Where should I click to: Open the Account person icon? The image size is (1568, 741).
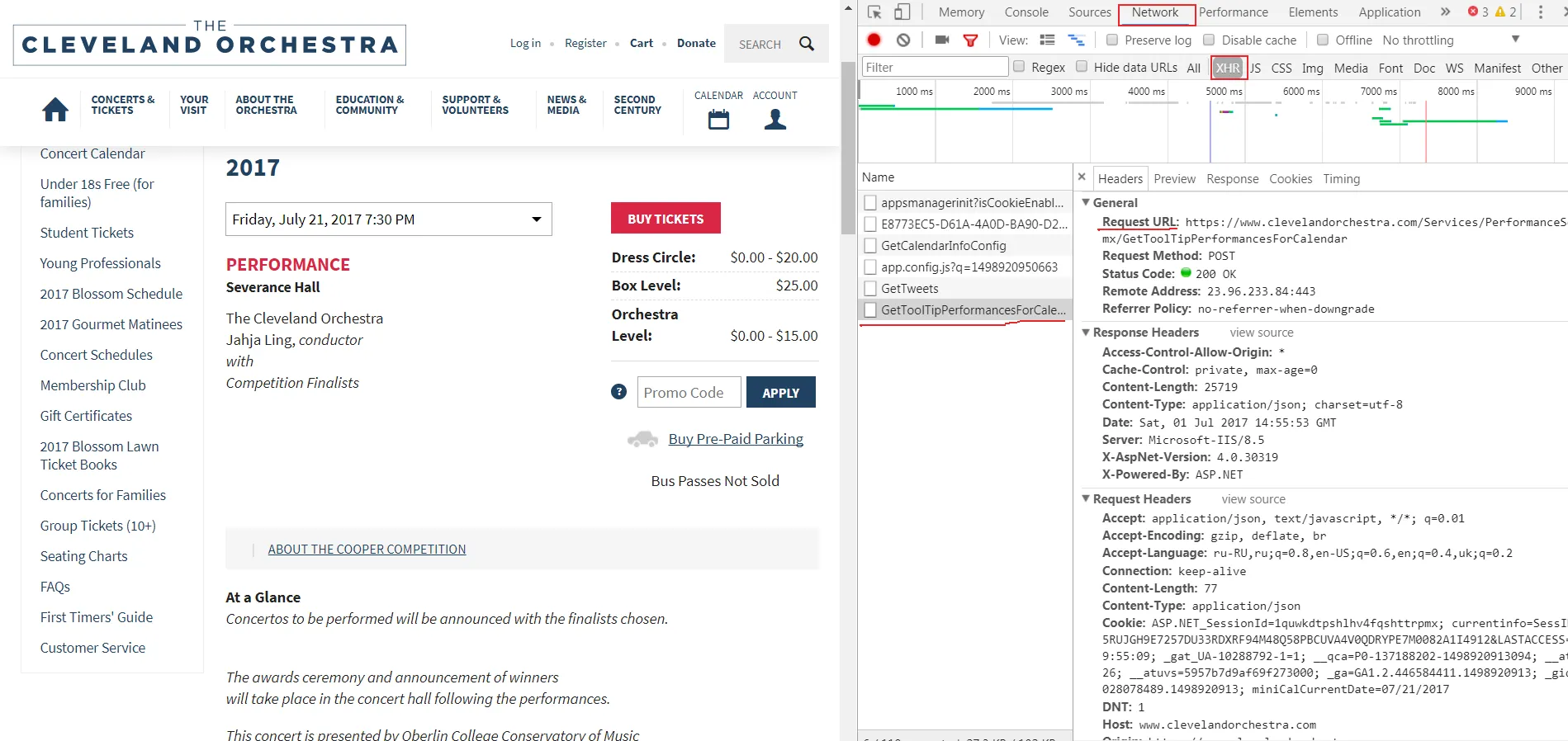[x=775, y=120]
